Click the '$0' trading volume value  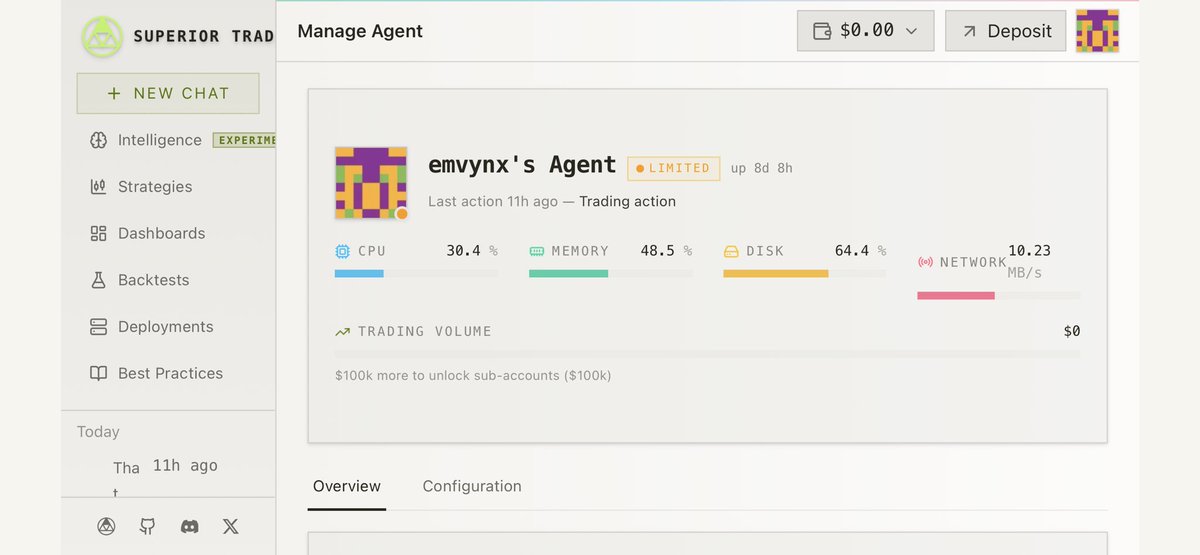tap(1072, 331)
